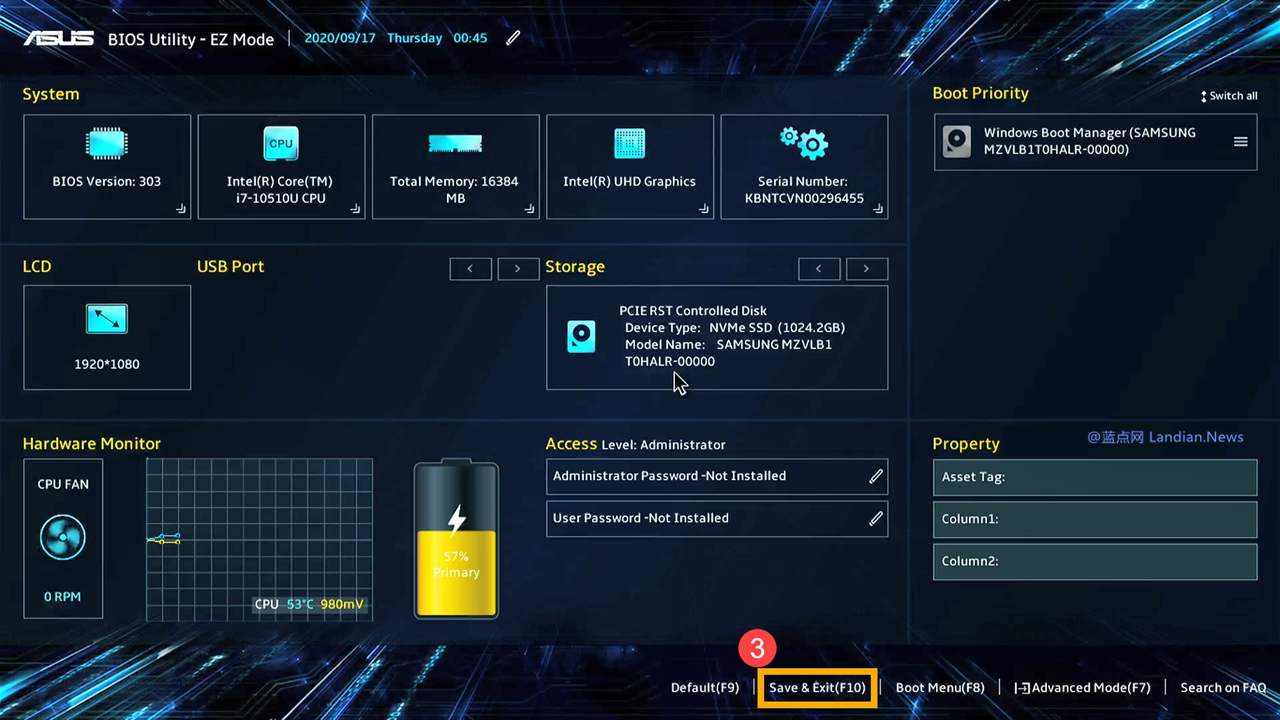Click the battery charge icon
1280x720 pixels.
click(x=456, y=538)
